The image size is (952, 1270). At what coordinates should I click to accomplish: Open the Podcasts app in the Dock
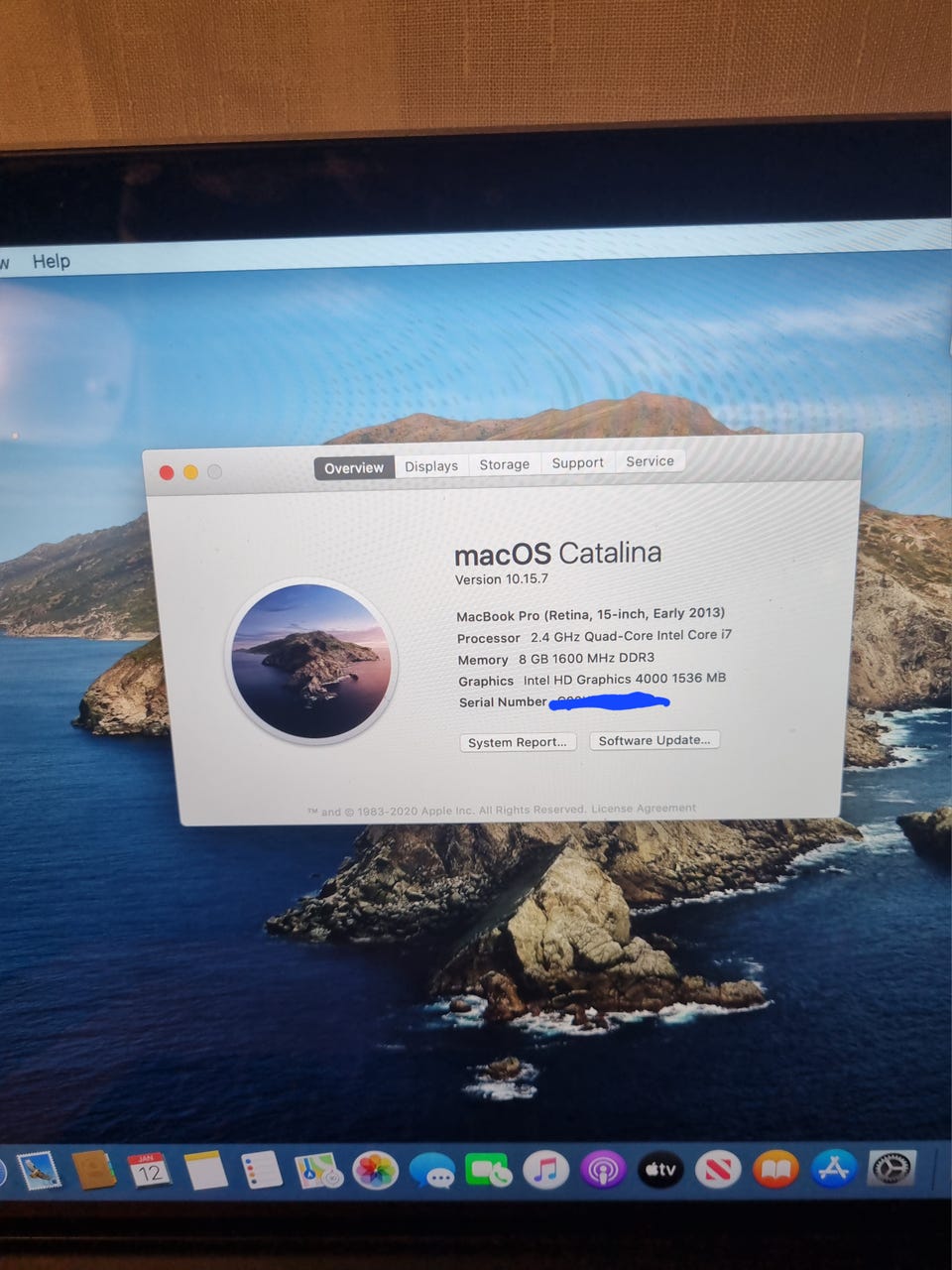pos(602,1171)
